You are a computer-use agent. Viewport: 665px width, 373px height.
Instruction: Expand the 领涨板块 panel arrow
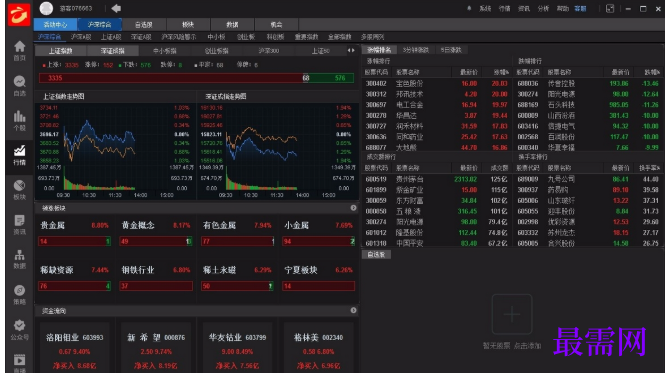point(353,208)
